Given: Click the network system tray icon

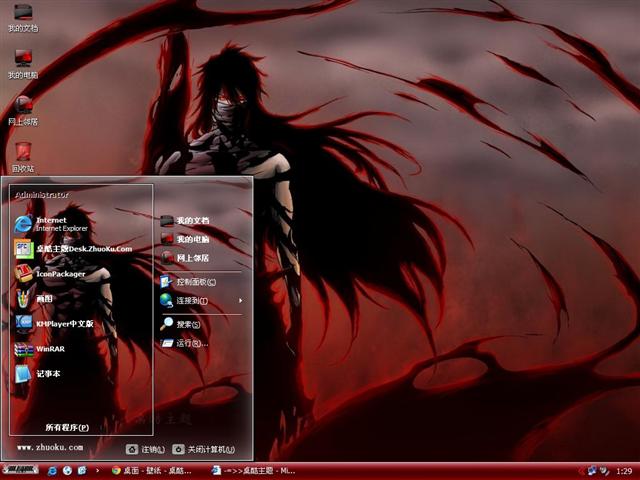Looking at the screenshot, I should (591, 471).
